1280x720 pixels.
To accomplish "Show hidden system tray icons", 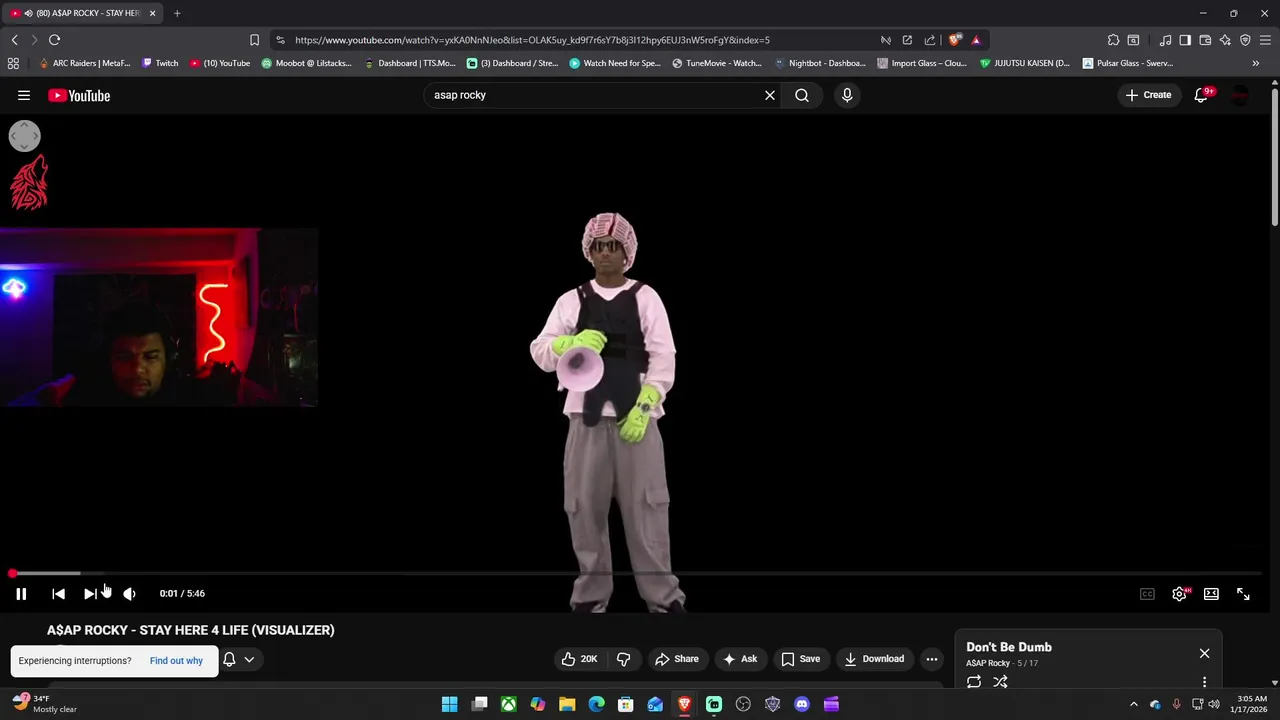I will (1133, 704).
